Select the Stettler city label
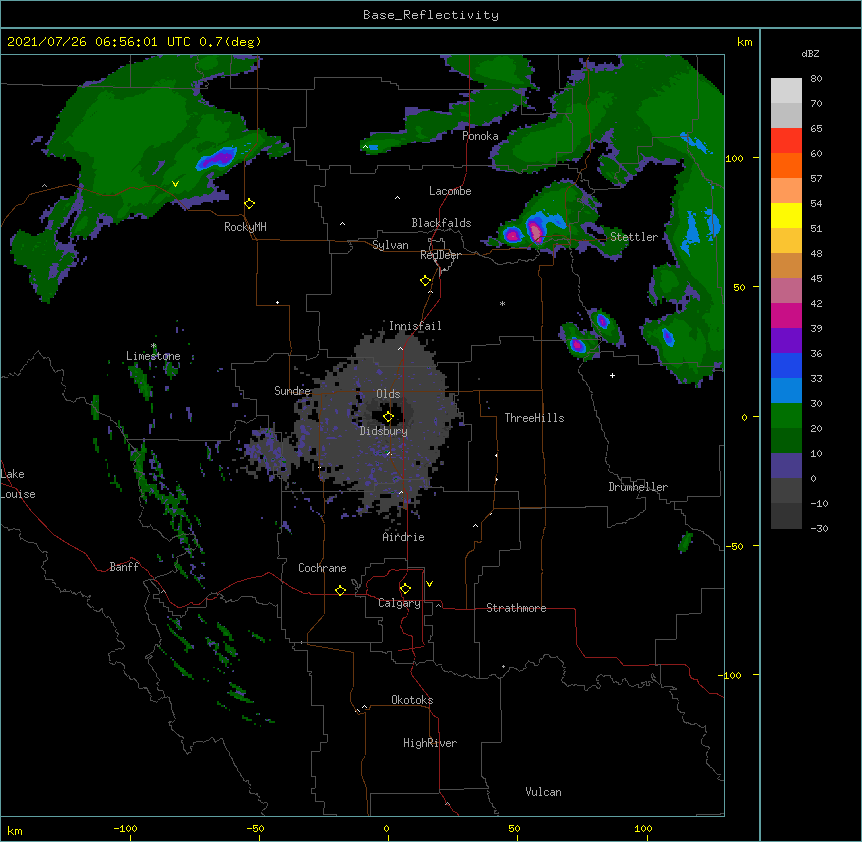 (x=634, y=237)
